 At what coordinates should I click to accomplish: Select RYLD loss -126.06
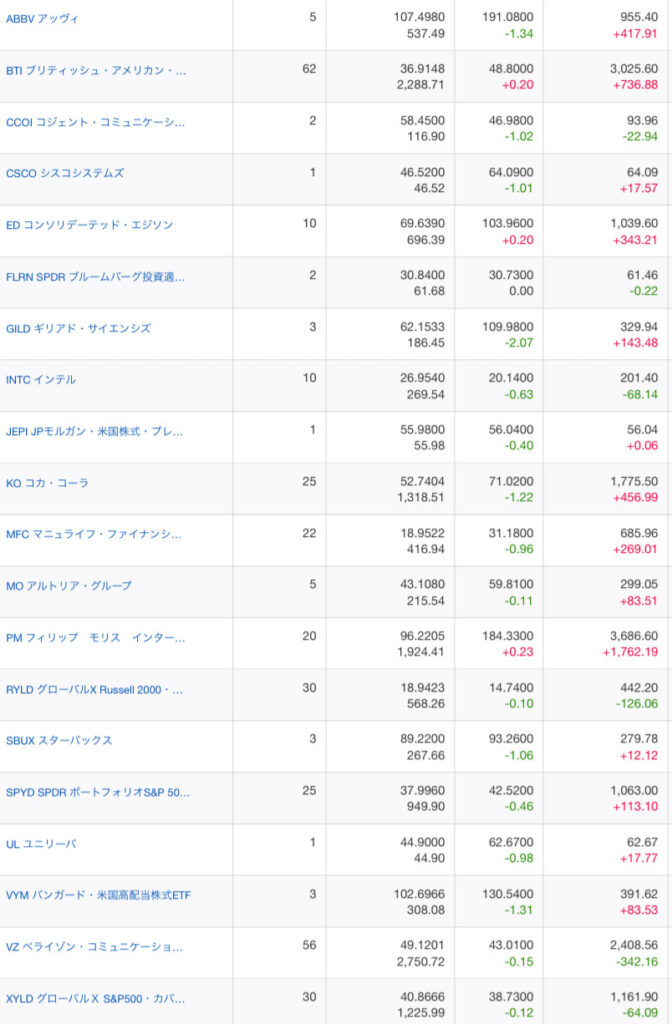(x=637, y=703)
